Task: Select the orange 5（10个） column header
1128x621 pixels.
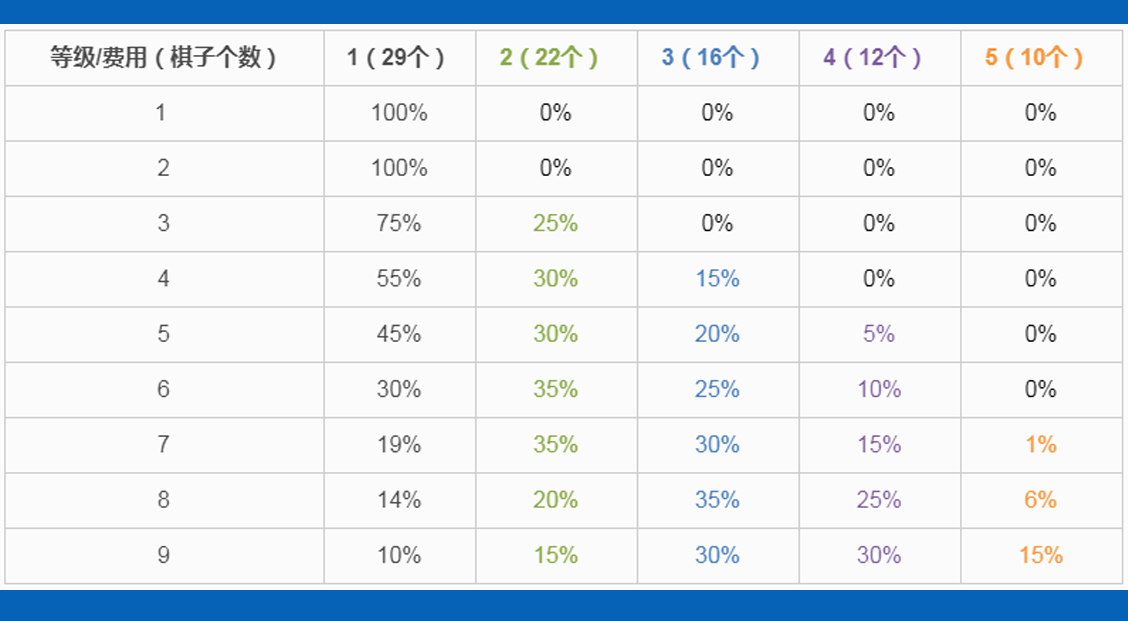Action: pos(1040,58)
